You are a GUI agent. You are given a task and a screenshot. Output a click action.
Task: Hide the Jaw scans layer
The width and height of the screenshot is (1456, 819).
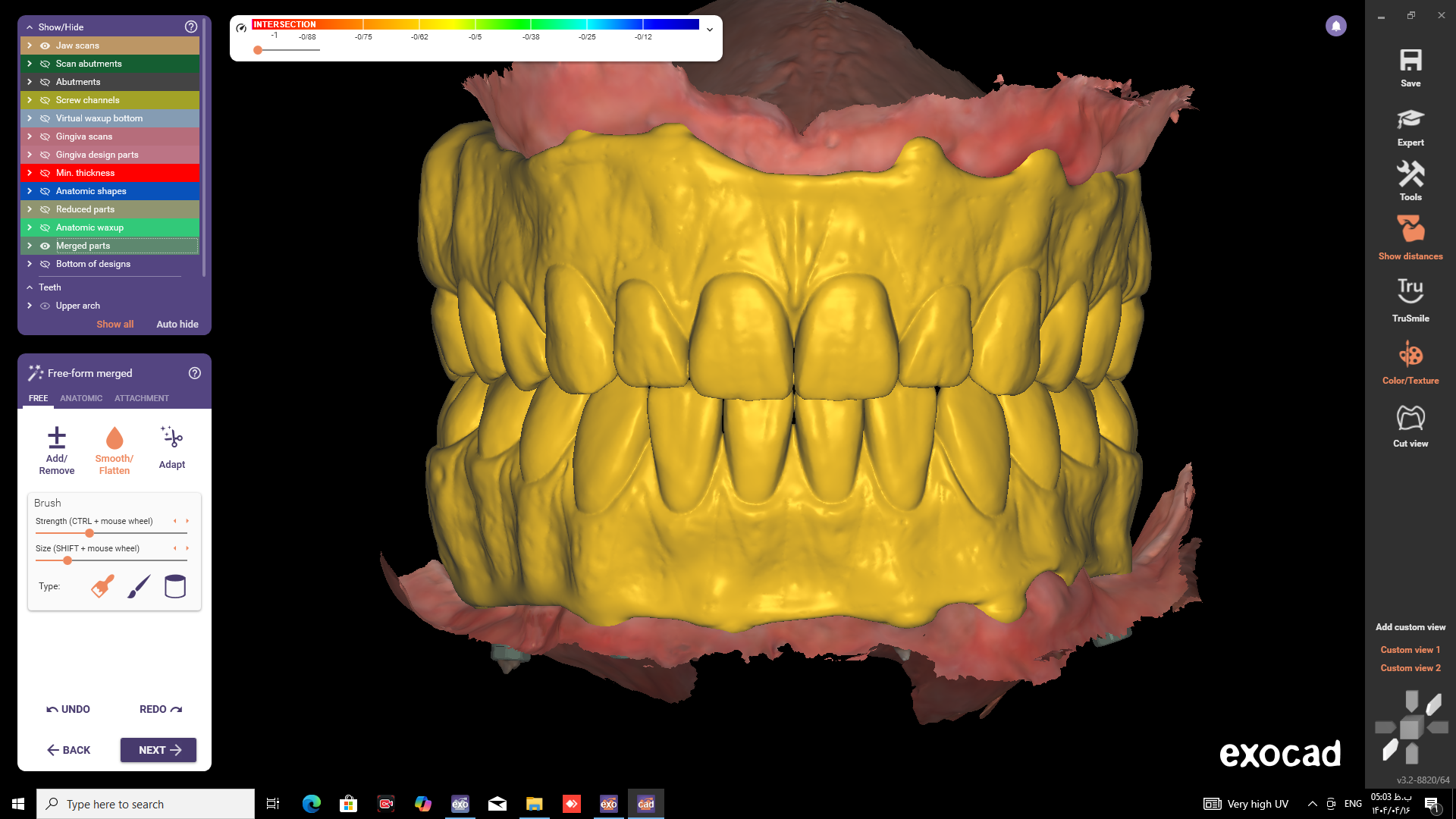(45, 45)
